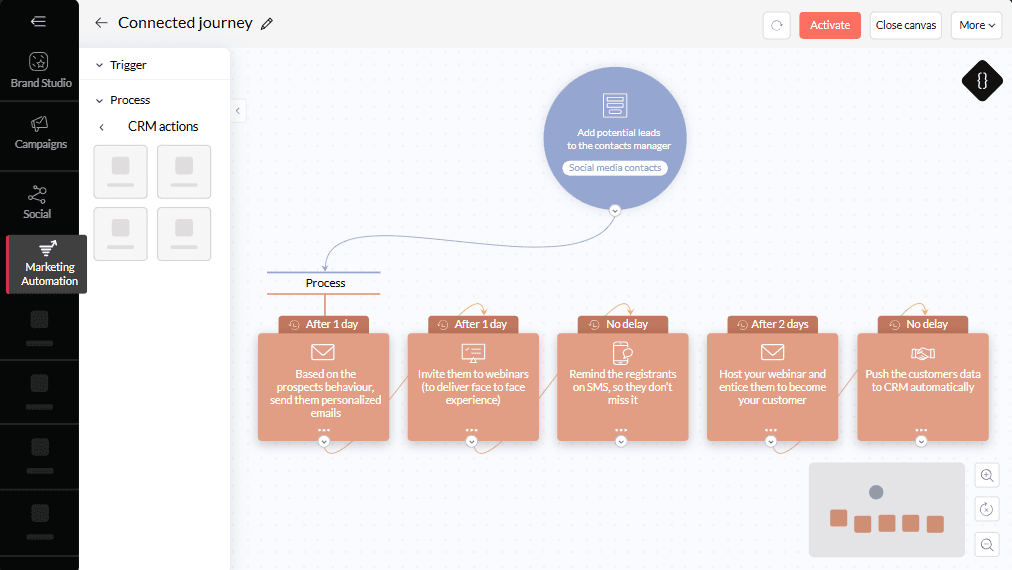1012x570 pixels.
Task: Open the Social sidebar icon
Action: click(38, 201)
